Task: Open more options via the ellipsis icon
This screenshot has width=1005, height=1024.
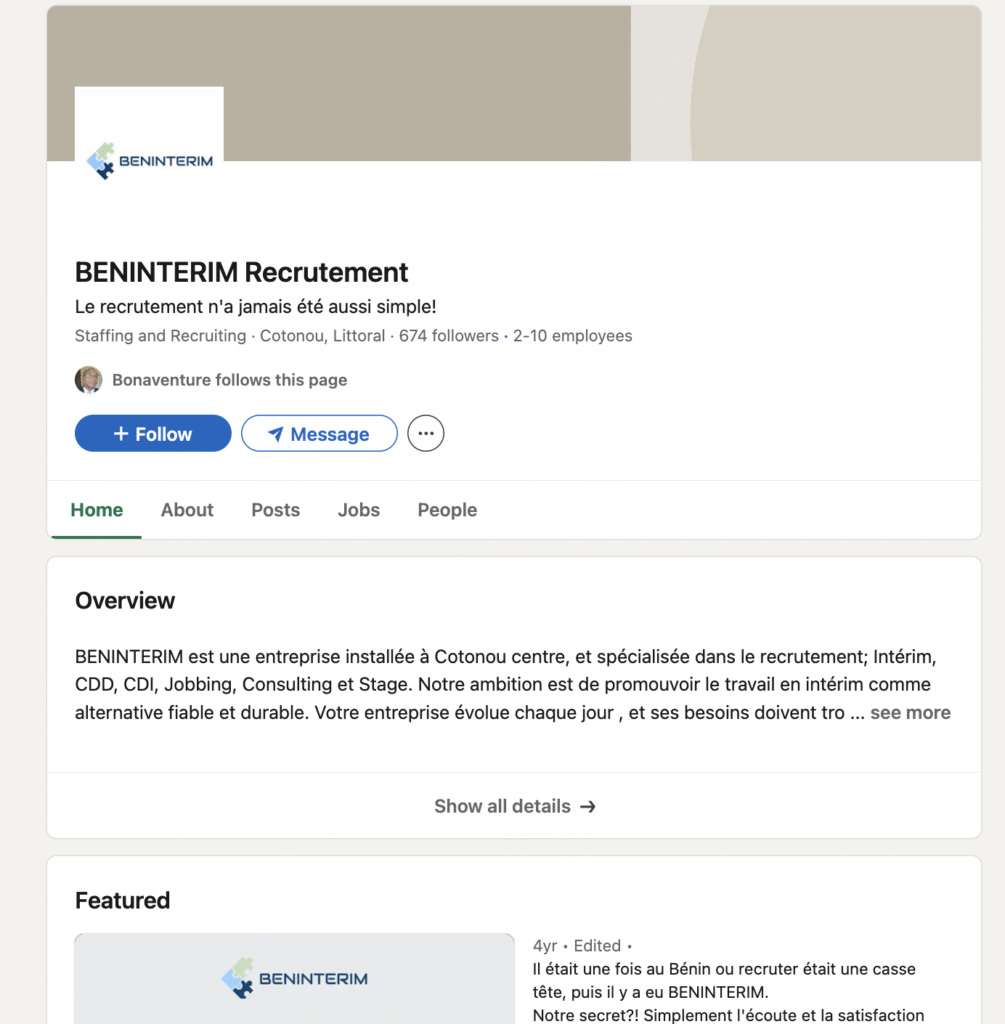Action: pos(425,432)
